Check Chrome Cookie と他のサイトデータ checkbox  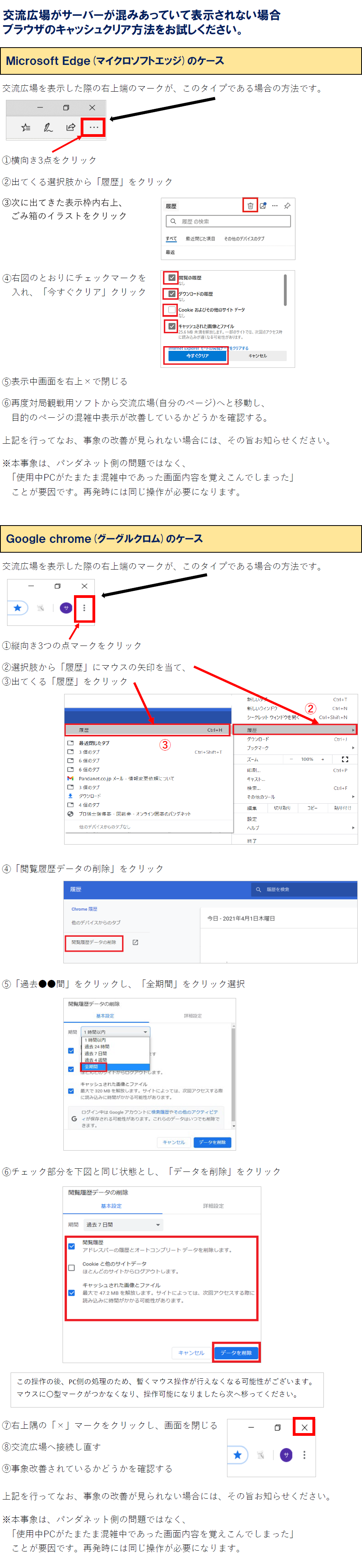click(x=71, y=1267)
